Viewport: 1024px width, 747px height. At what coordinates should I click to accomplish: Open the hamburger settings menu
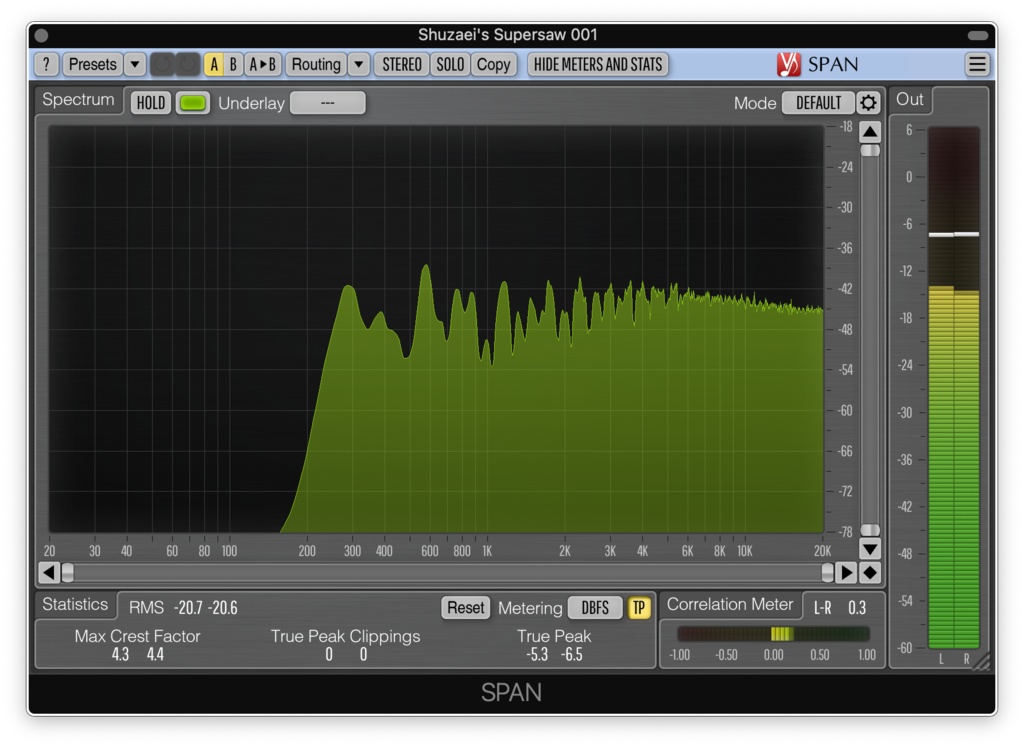coord(977,64)
